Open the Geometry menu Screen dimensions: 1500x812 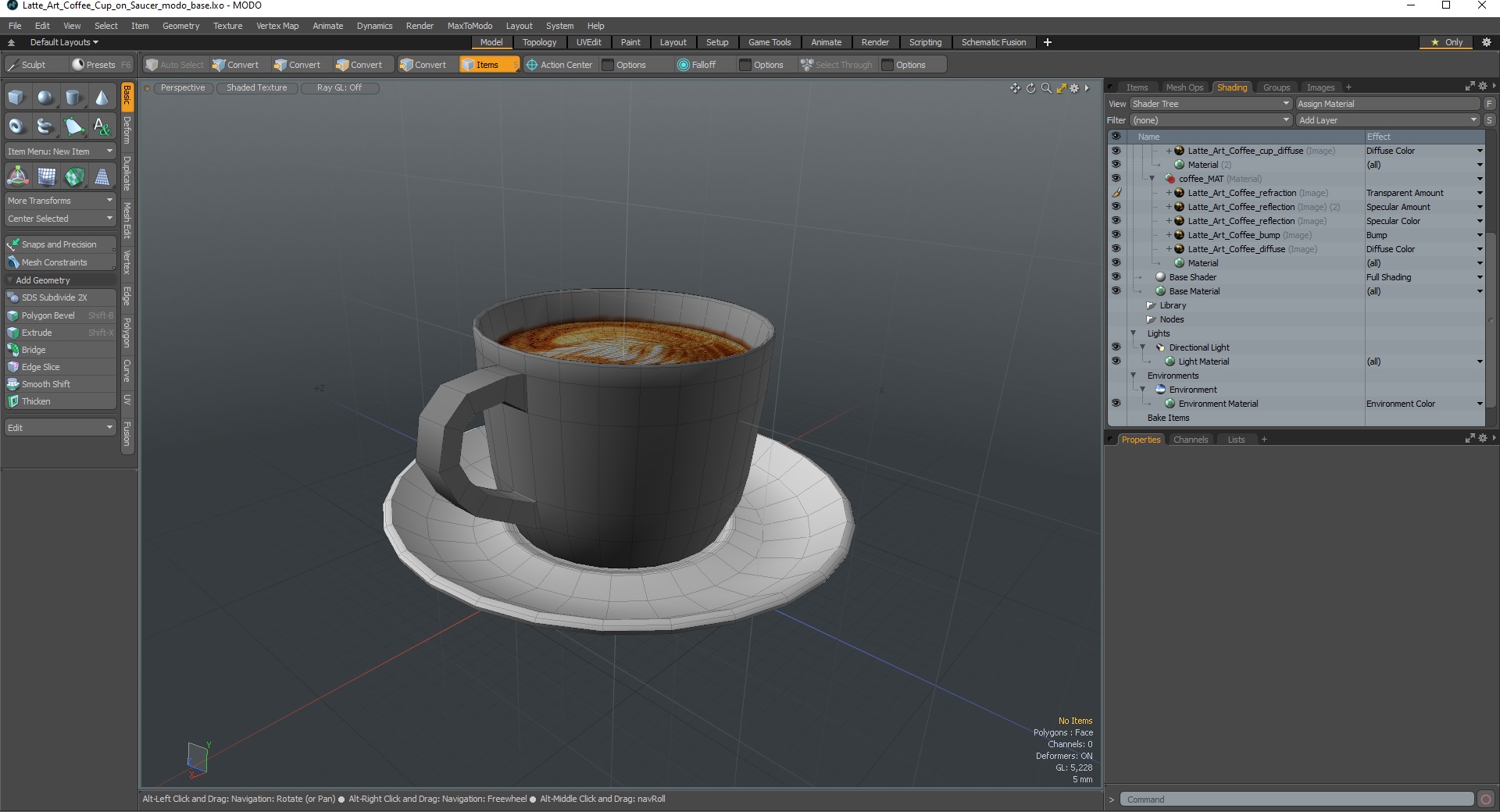pos(180,26)
